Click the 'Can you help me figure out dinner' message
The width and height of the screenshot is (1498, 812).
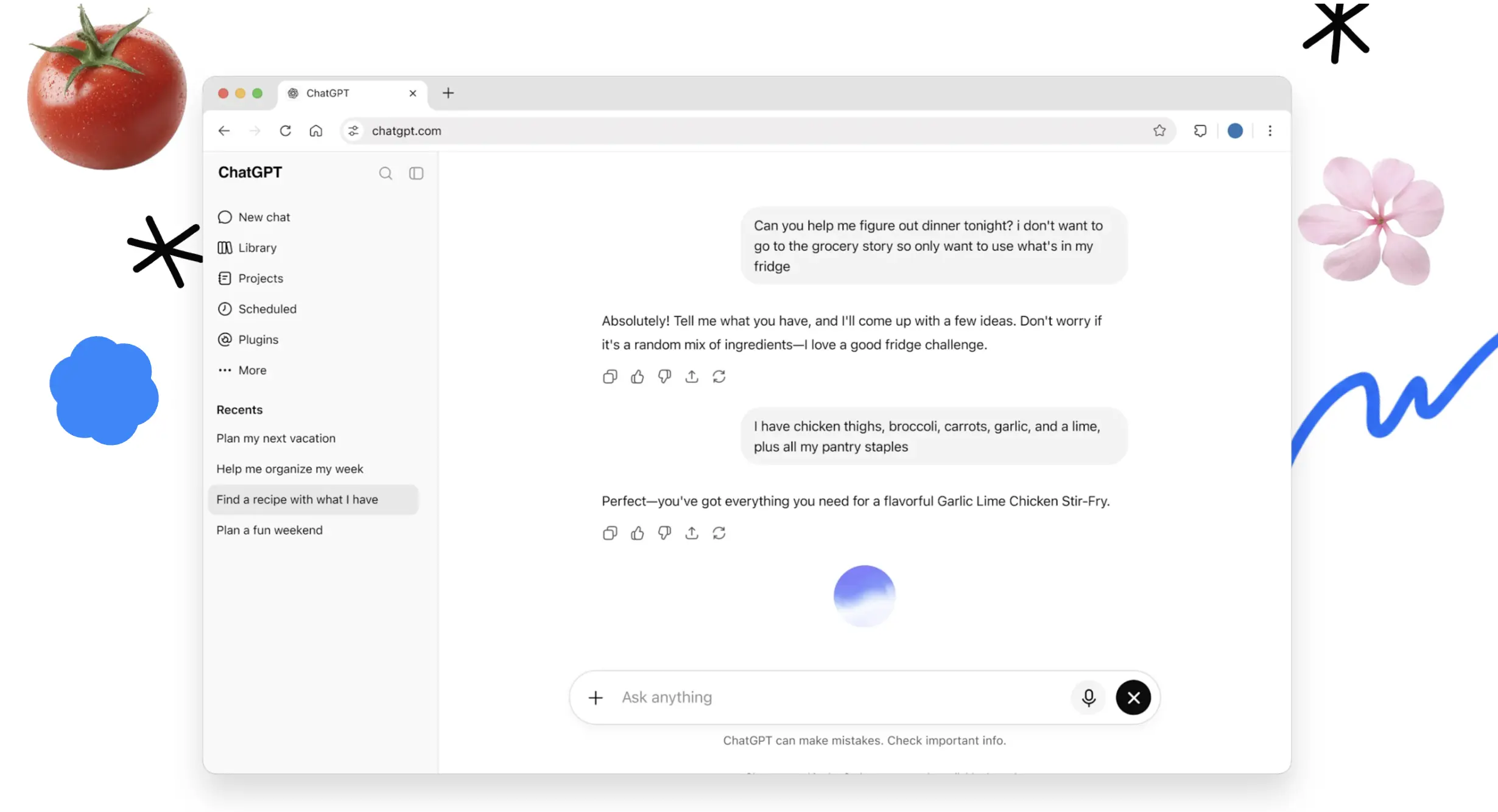pyautogui.click(x=934, y=246)
